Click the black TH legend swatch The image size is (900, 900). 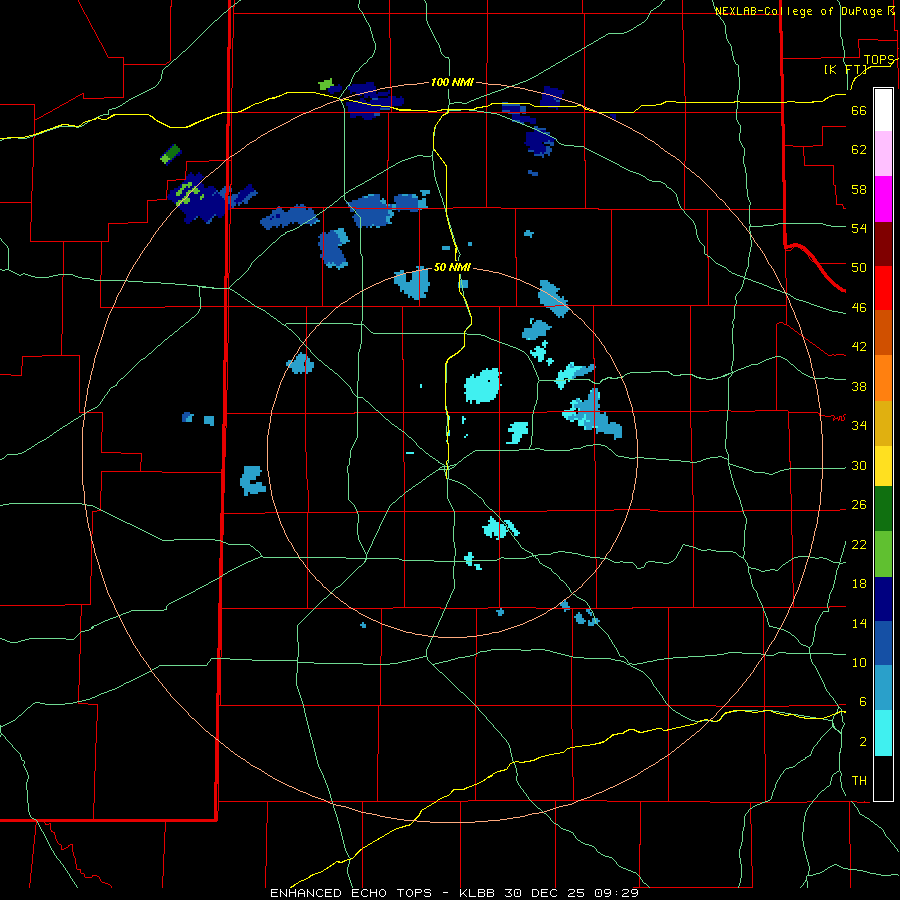click(x=883, y=778)
